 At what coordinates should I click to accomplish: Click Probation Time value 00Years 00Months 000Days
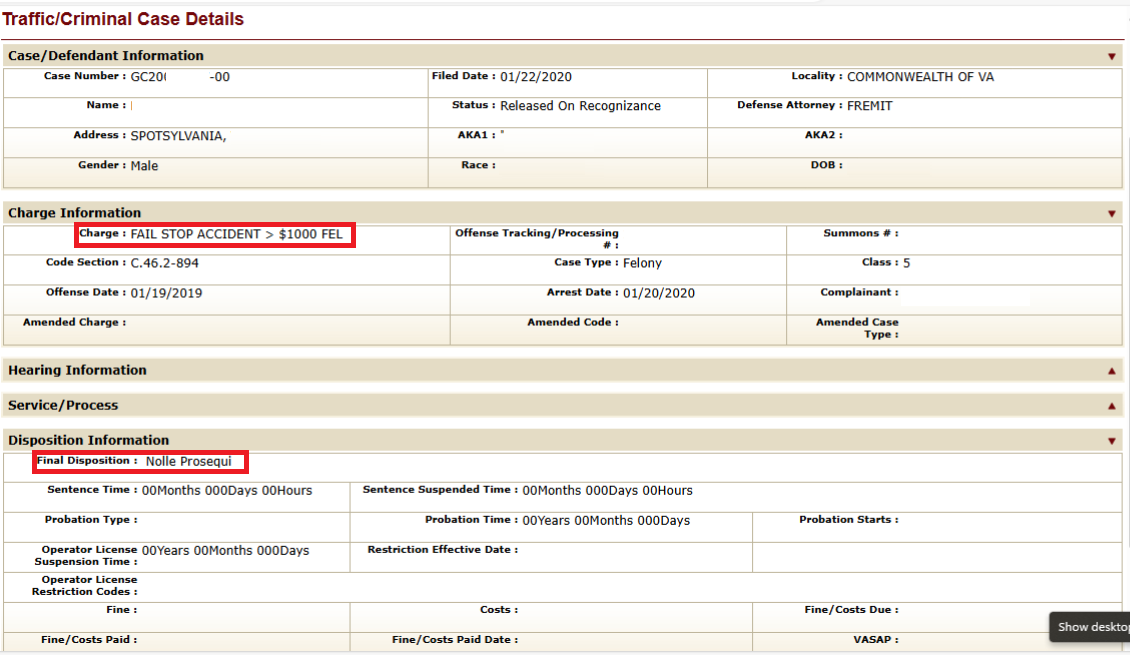(606, 520)
